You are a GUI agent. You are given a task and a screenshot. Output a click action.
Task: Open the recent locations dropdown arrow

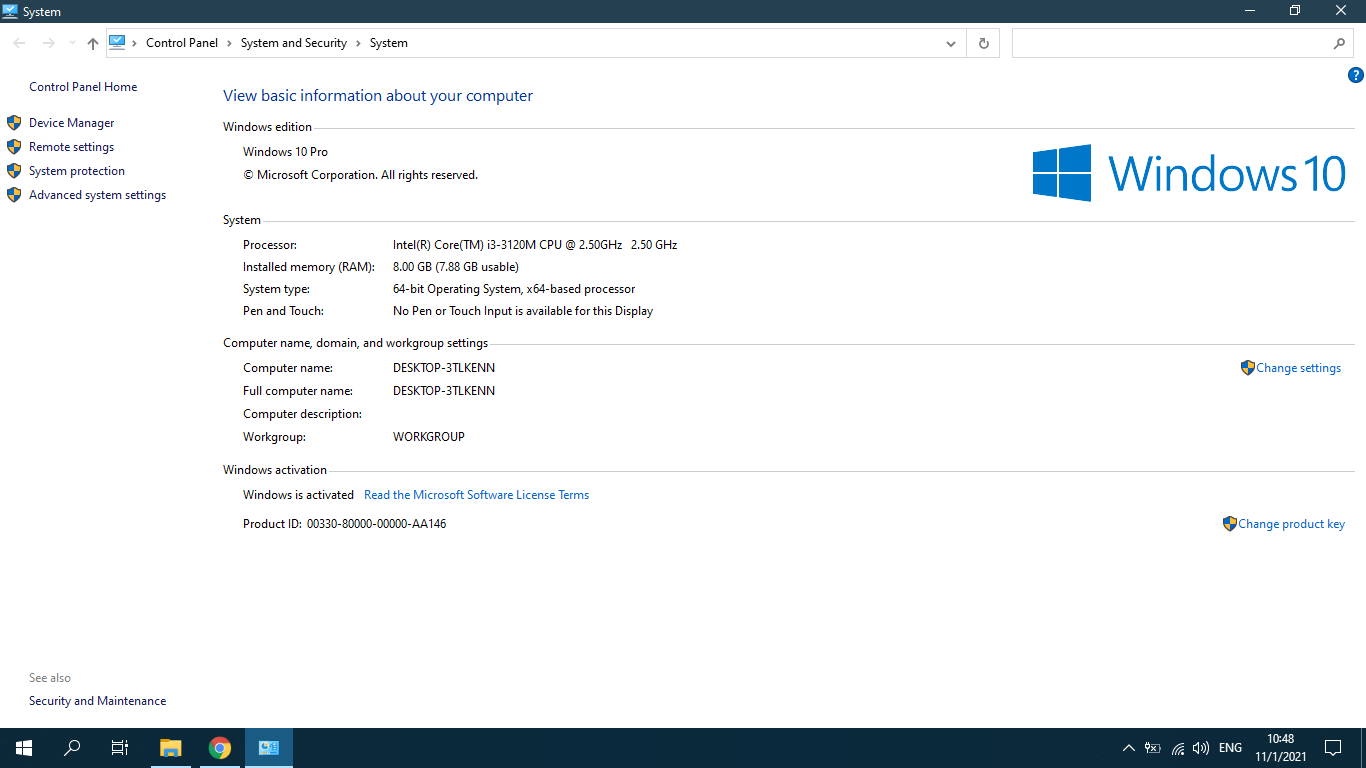(72, 43)
